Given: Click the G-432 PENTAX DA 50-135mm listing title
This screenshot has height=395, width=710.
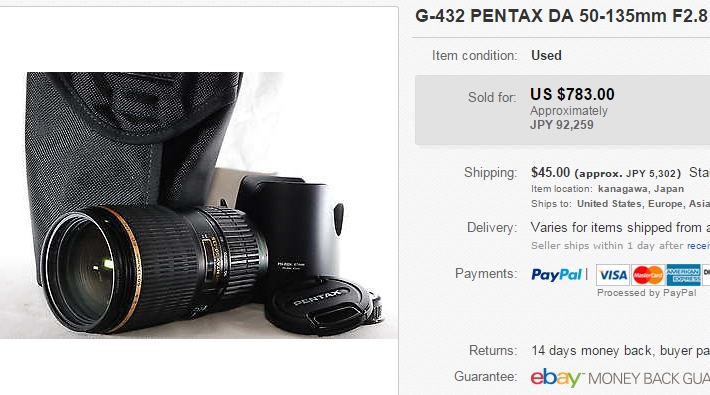Looking at the screenshot, I should point(562,16).
